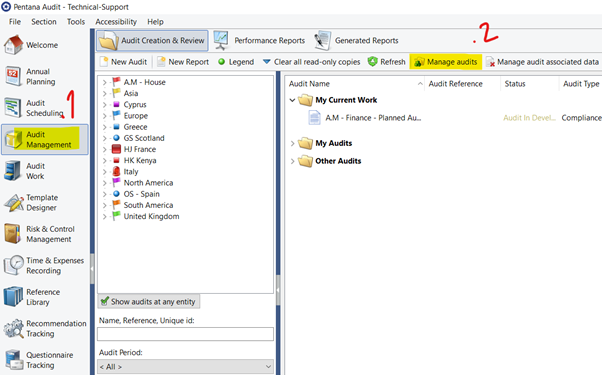
Task: Click the Performance Reports chart icon
Action: point(222,40)
